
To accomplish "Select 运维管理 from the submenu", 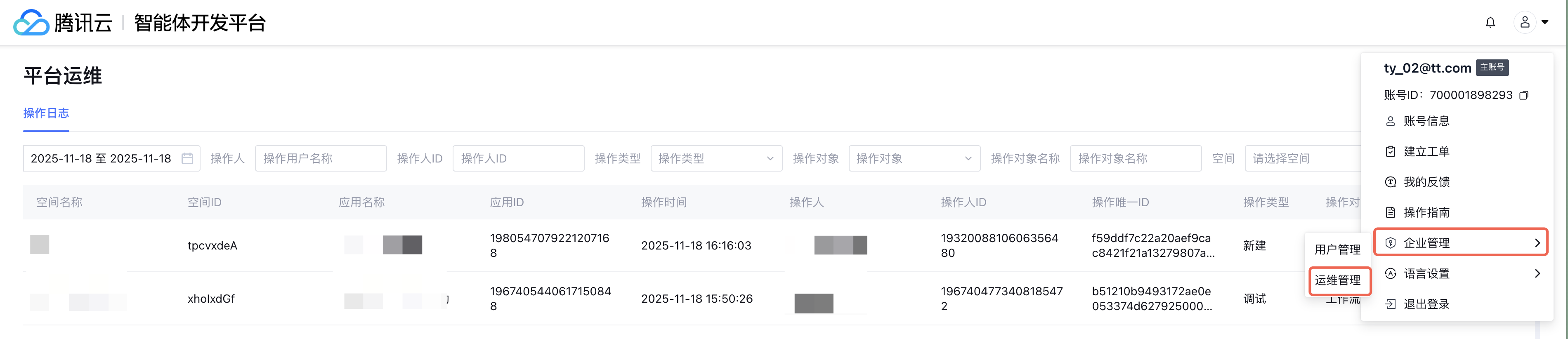I will (x=1337, y=280).
